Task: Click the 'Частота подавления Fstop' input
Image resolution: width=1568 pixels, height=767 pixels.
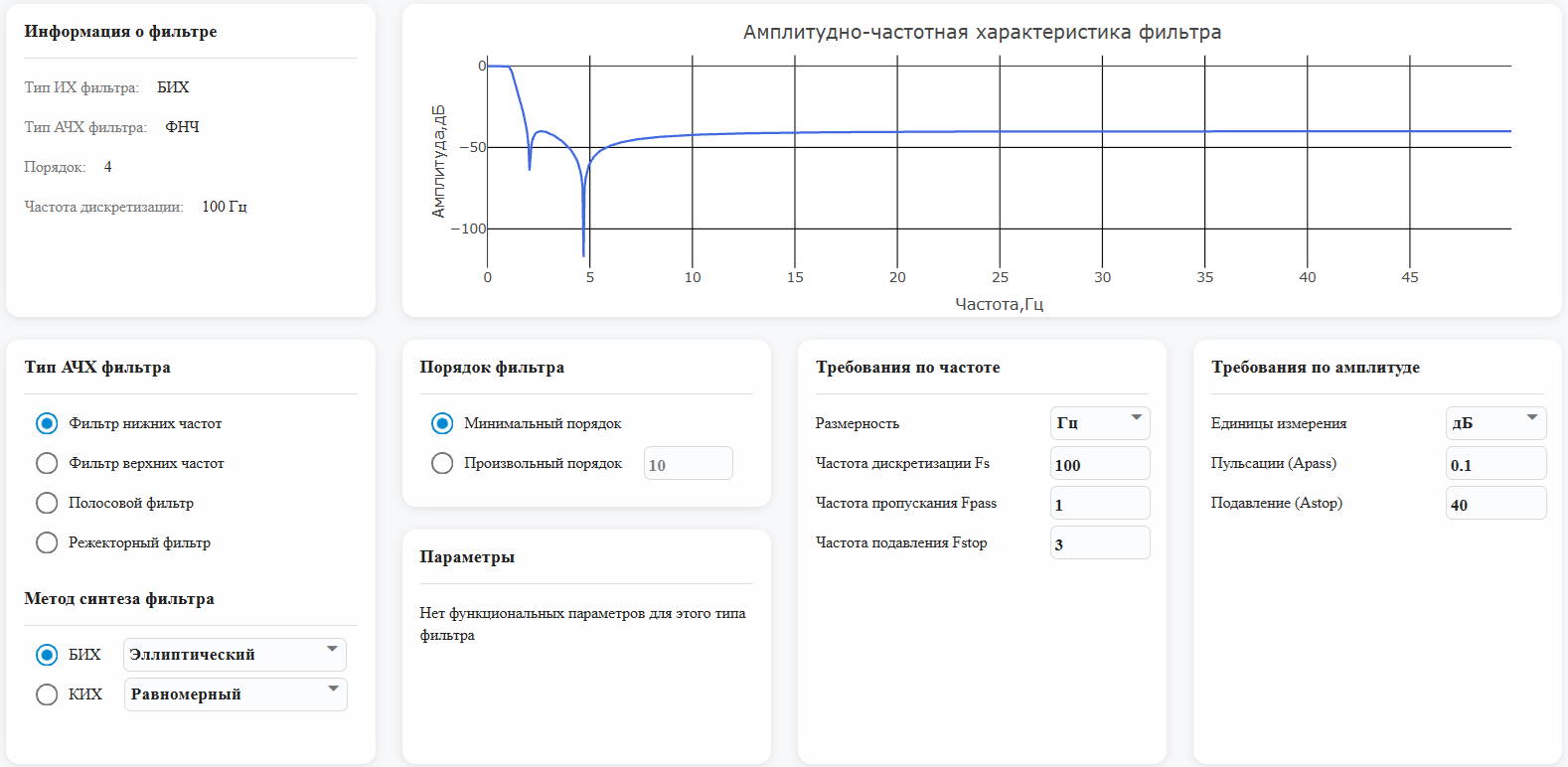Action: (x=1099, y=543)
